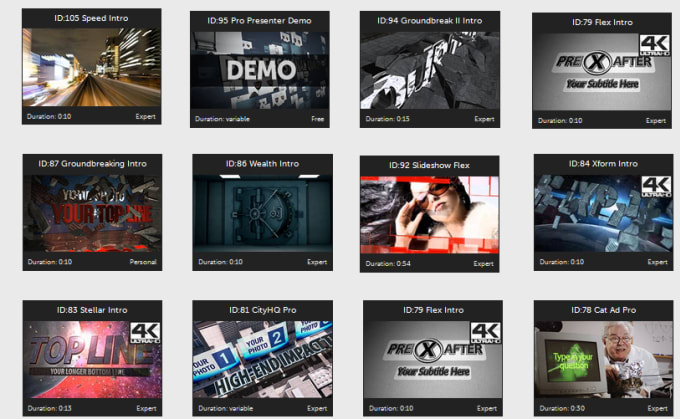Select the Pro Presenter Demo preview
This screenshot has height=419, width=680.
point(258,70)
